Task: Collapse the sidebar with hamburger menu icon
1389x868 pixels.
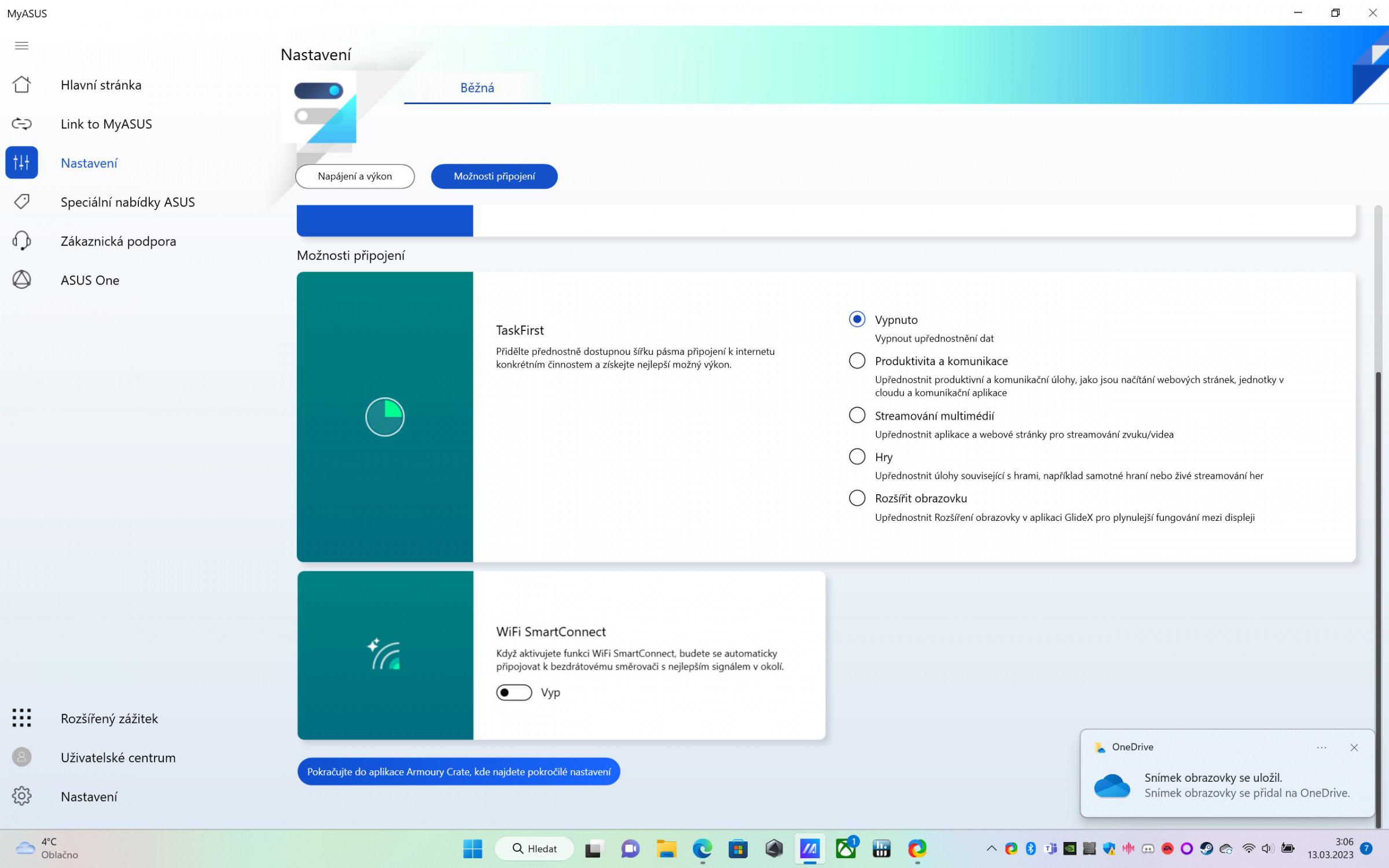Action: 21,46
